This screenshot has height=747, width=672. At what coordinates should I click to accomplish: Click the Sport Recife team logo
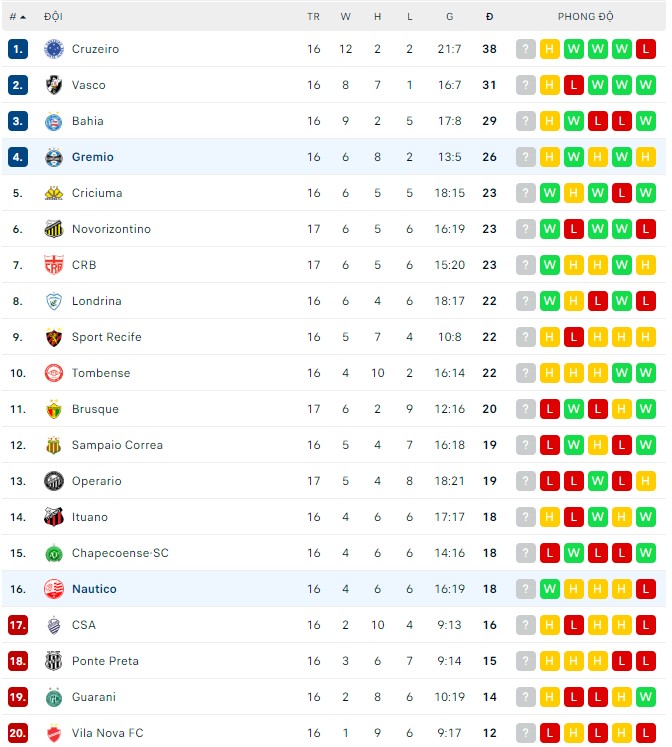point(54,337)
